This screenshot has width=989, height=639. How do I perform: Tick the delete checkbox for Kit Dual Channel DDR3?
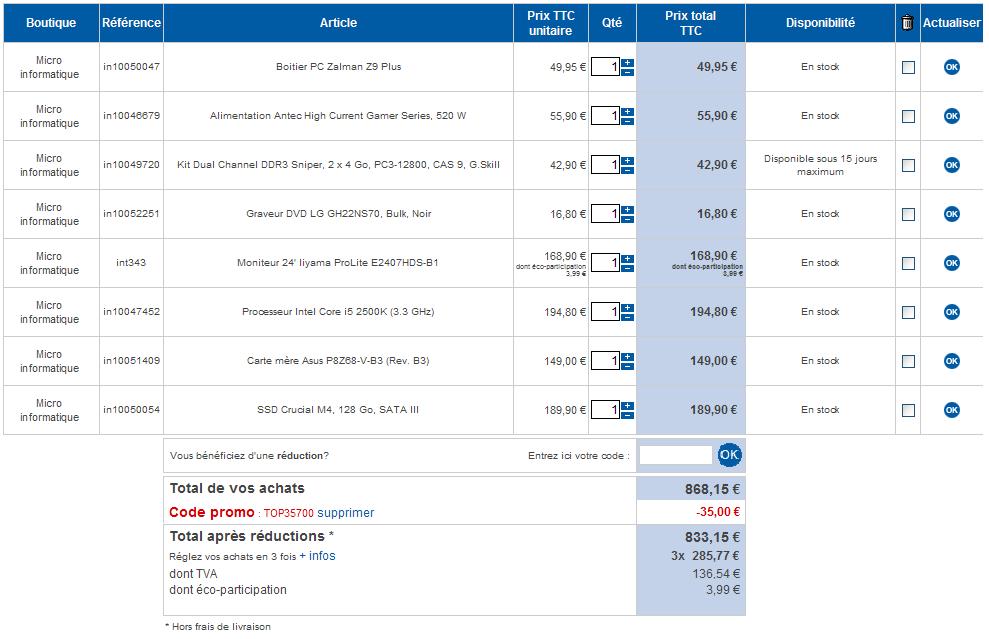coord(908,166)
